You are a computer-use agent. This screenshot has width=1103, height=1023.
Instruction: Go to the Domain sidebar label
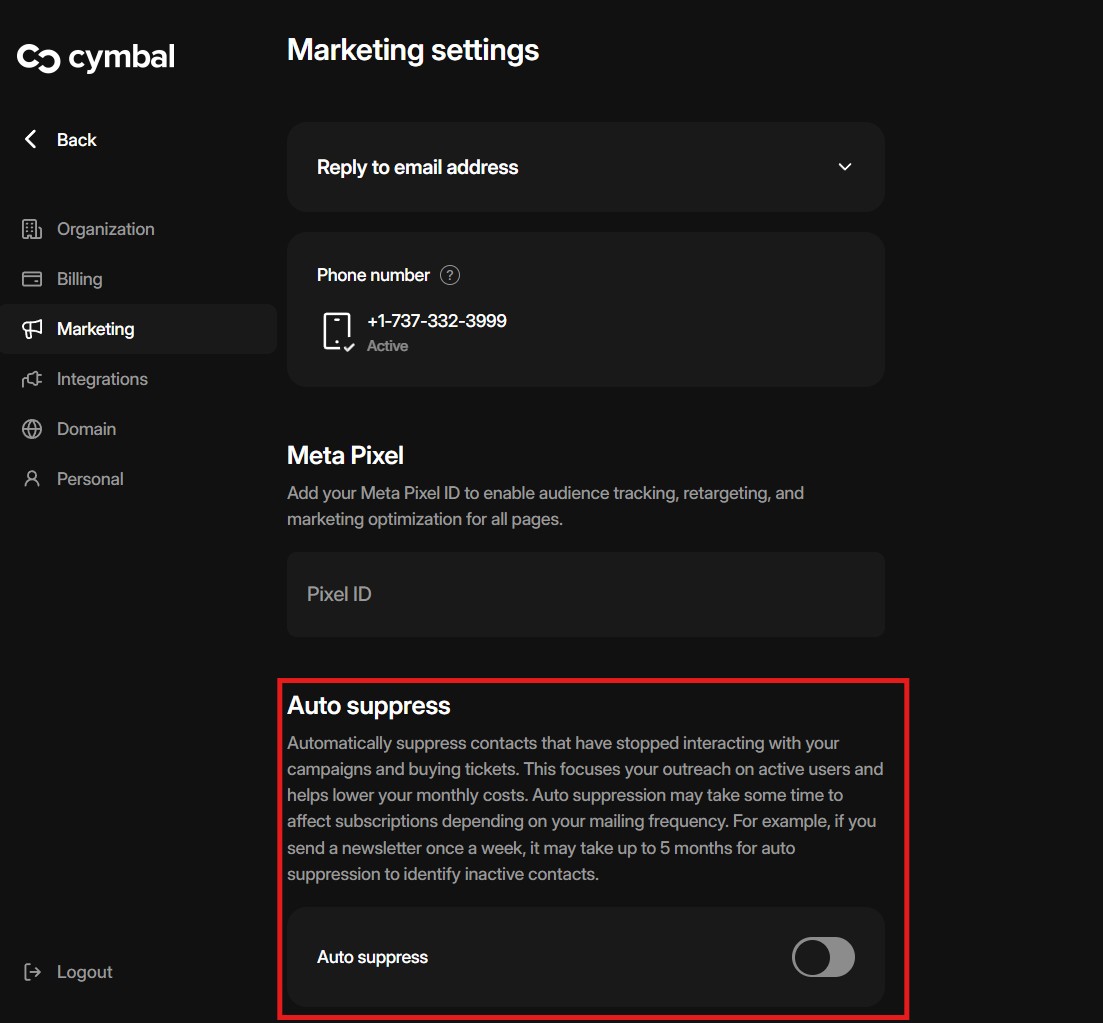86,429
